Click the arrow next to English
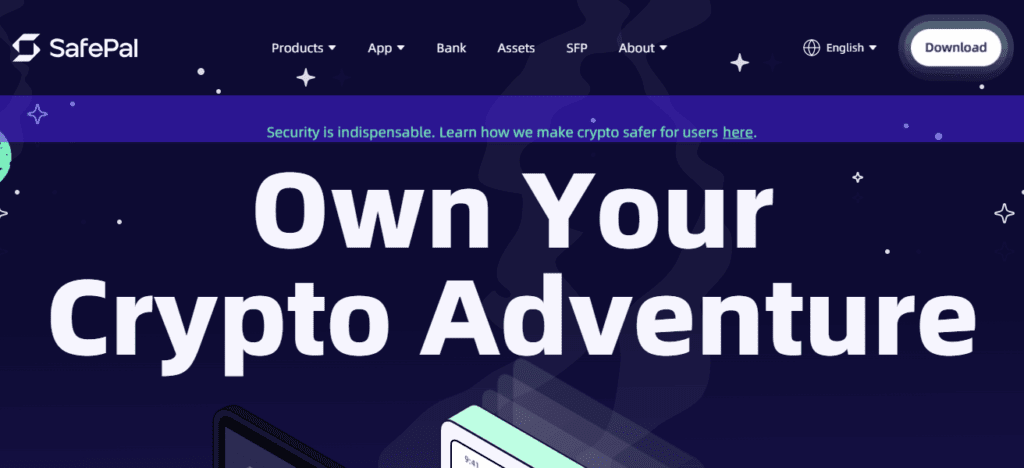The height and width of the screenshot is (468, 1024). [872, 48]
